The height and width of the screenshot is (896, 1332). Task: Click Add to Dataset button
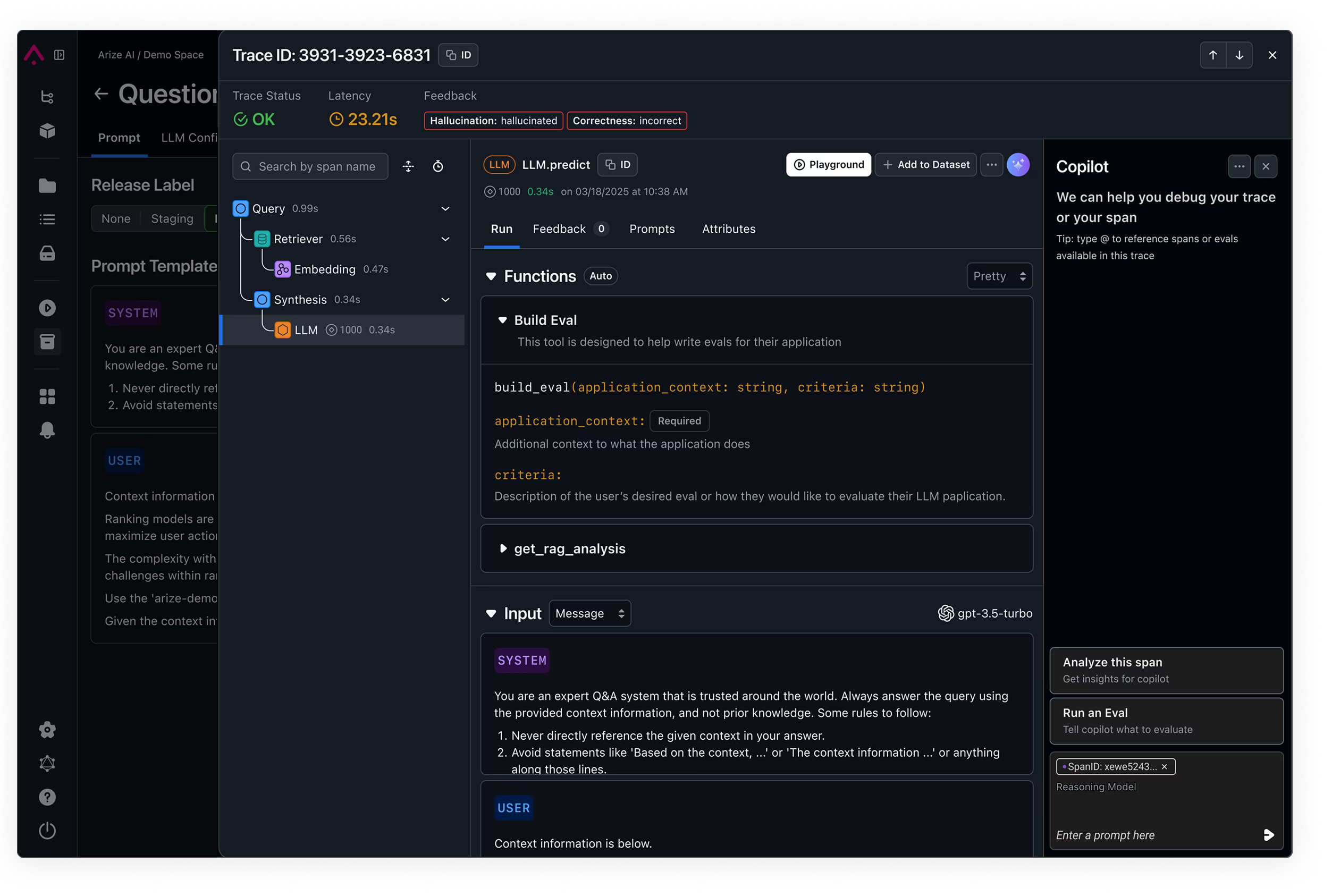click(926, 165)
